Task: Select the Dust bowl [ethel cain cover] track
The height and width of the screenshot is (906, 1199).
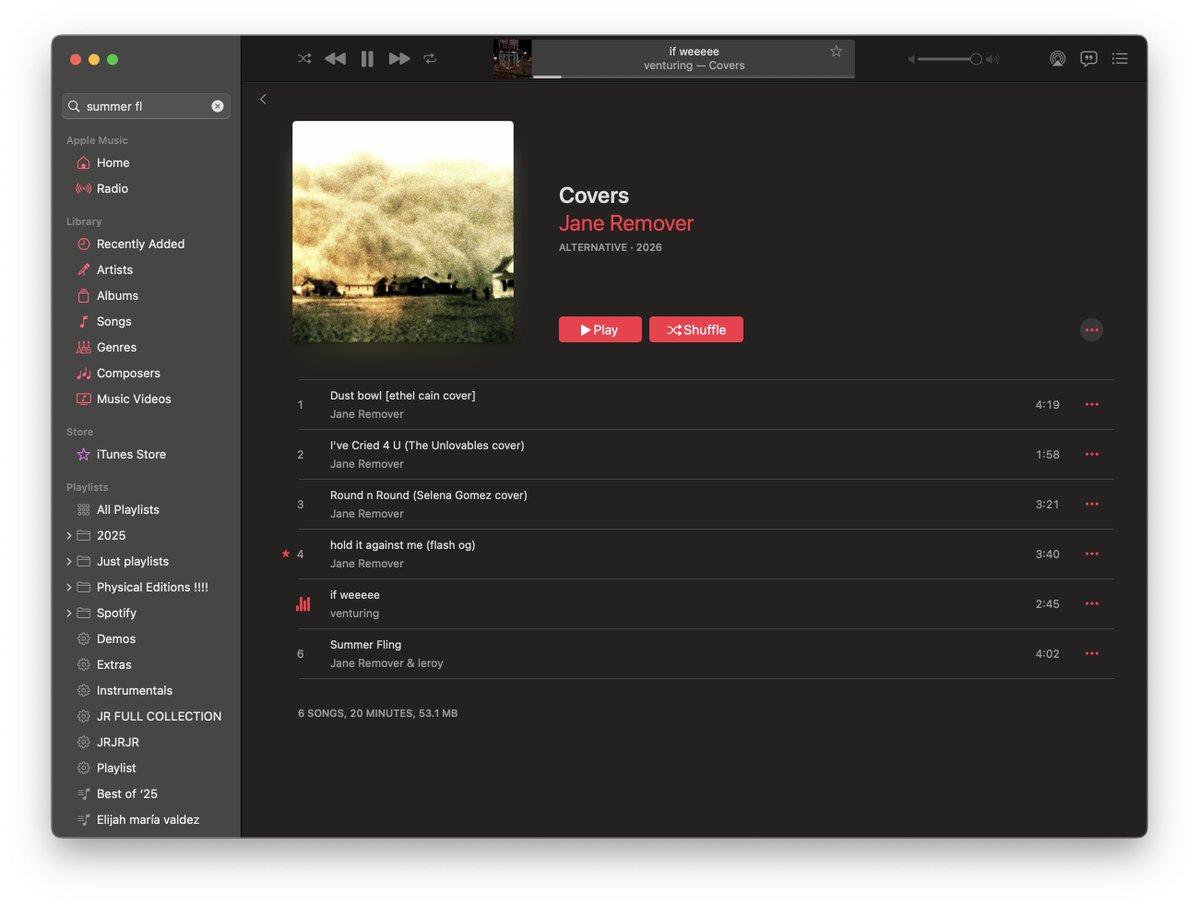Action: (705, 404)
